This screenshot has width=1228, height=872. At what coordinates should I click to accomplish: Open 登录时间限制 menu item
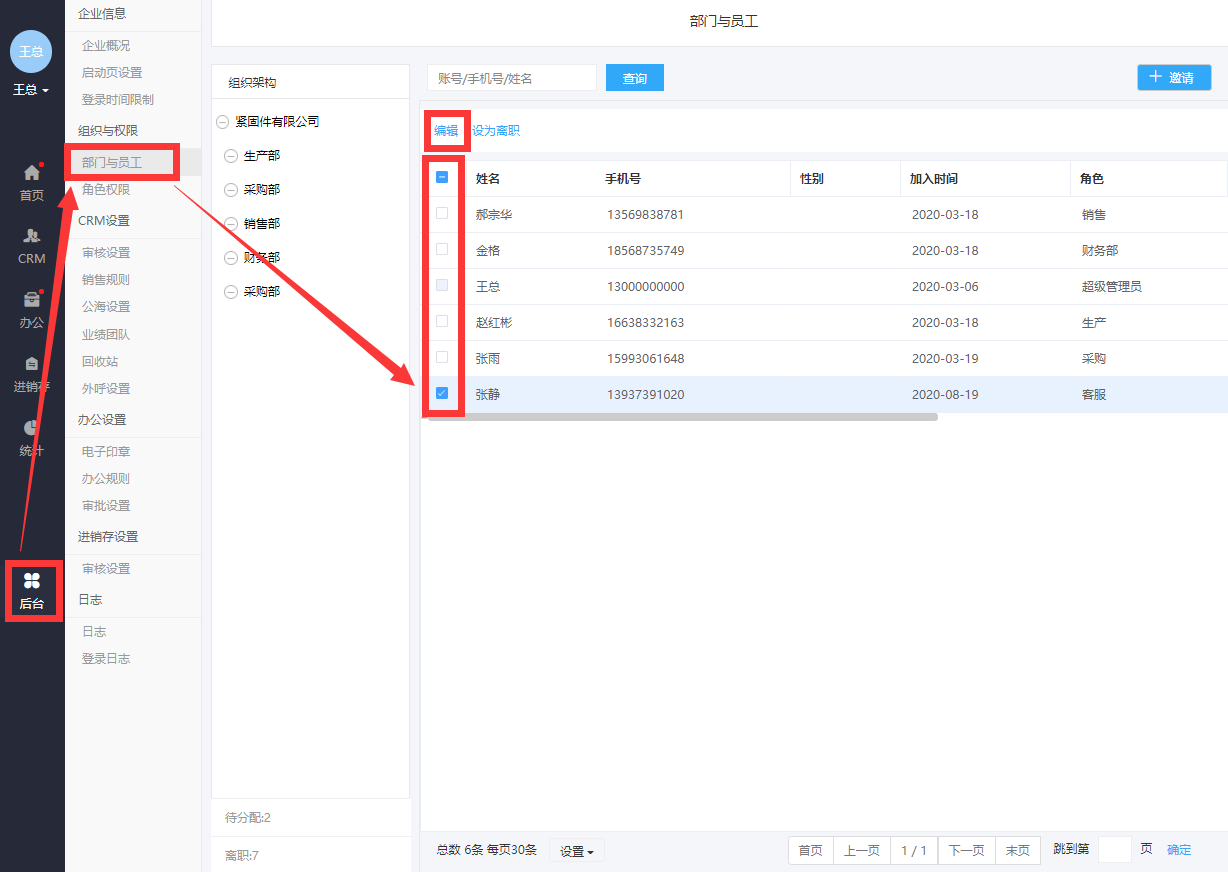point(118,100)
